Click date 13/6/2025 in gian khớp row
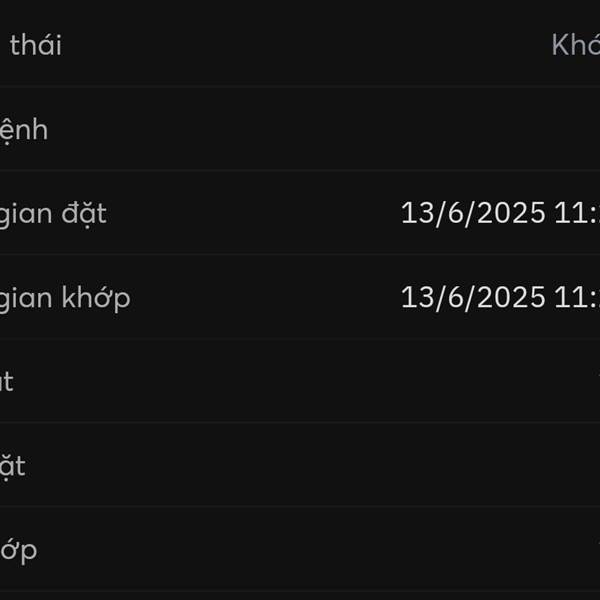Image resolution: width=600 pixels, height=600 pixels. coord(473,298)
